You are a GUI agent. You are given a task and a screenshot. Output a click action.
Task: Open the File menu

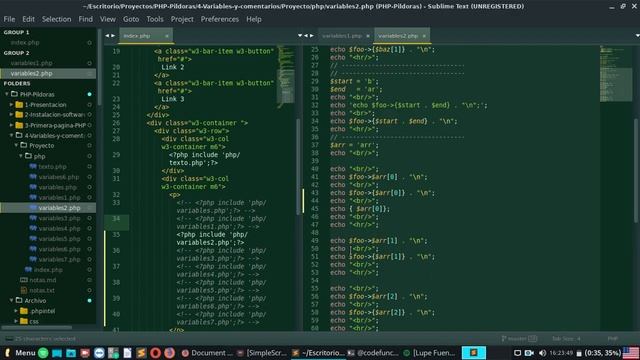(x=9, y=19)
